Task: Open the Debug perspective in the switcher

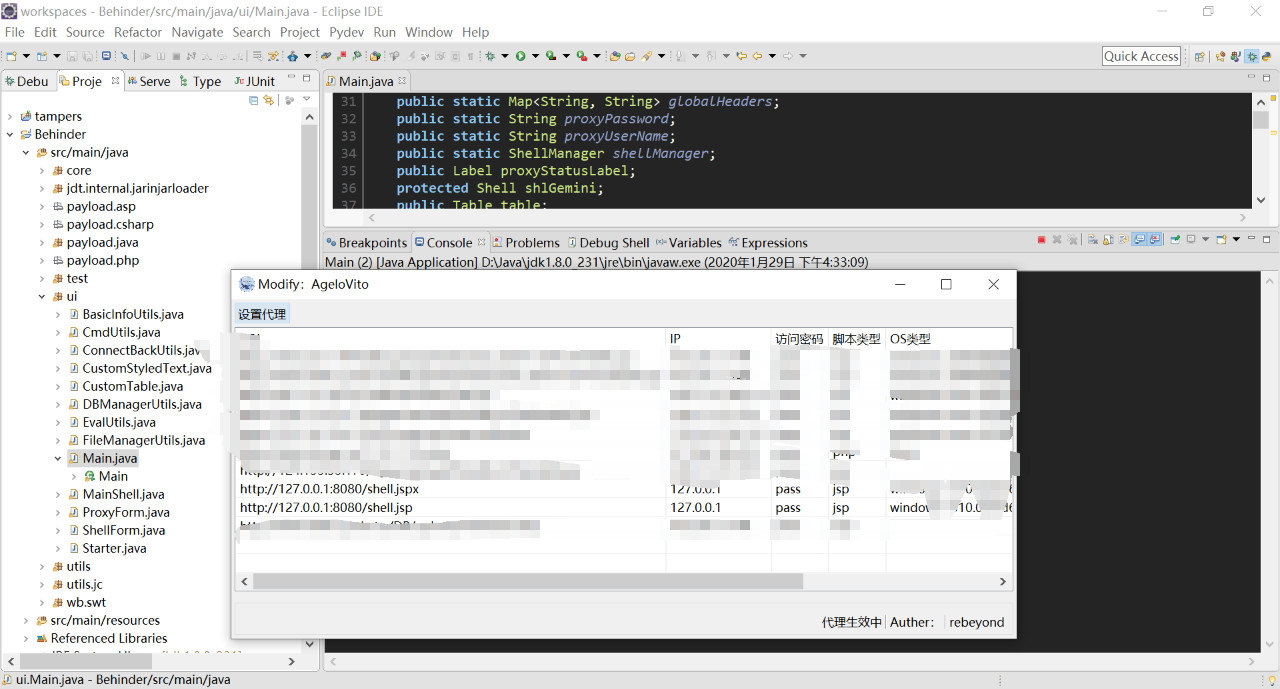Action: click(x=1252, y=56)
